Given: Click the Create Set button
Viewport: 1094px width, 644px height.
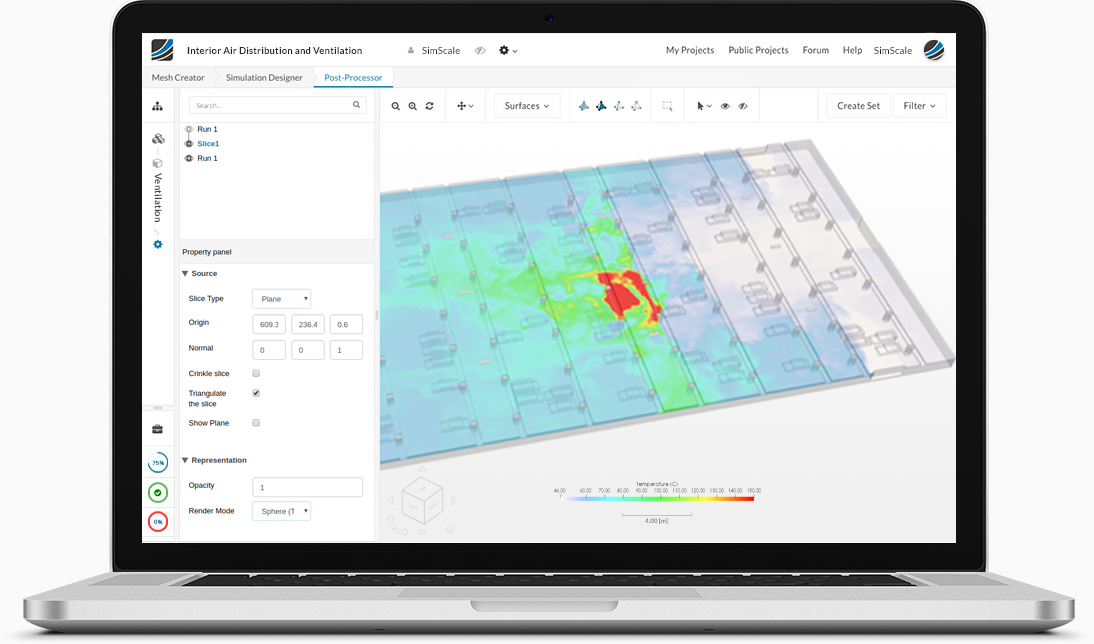Looking at the screenshot, I should point(857,105).
